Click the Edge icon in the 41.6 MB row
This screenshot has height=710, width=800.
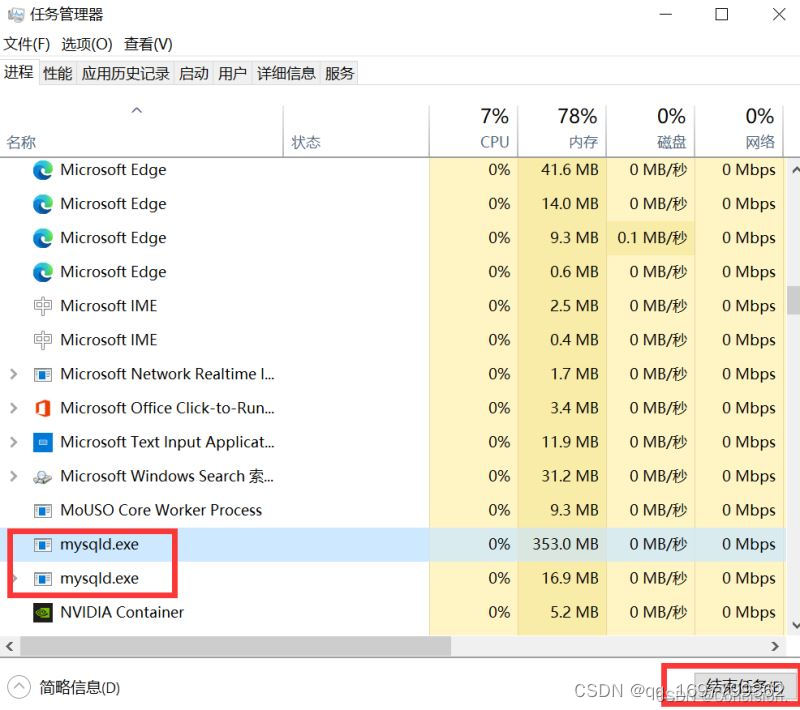(x=43, y=170)
